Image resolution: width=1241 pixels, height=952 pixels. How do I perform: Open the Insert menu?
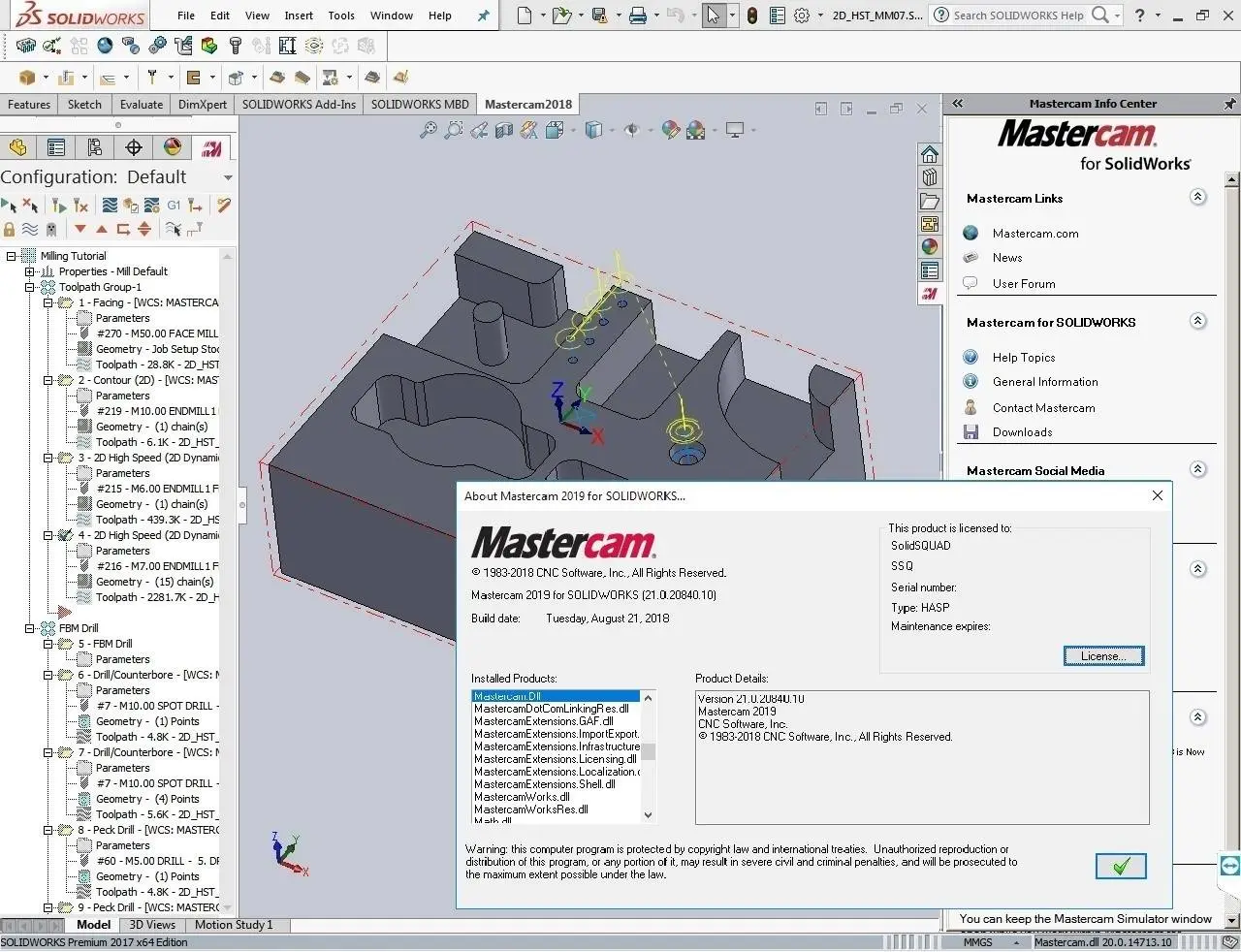[x=299, y=16]
